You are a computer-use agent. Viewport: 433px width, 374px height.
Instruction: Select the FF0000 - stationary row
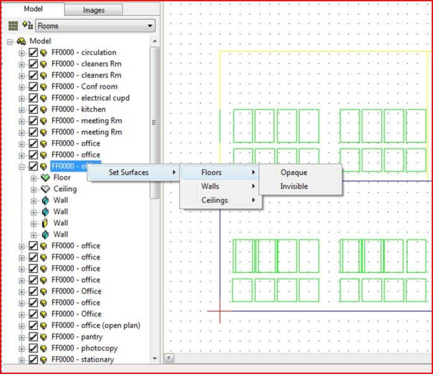[x=83, y=359]
